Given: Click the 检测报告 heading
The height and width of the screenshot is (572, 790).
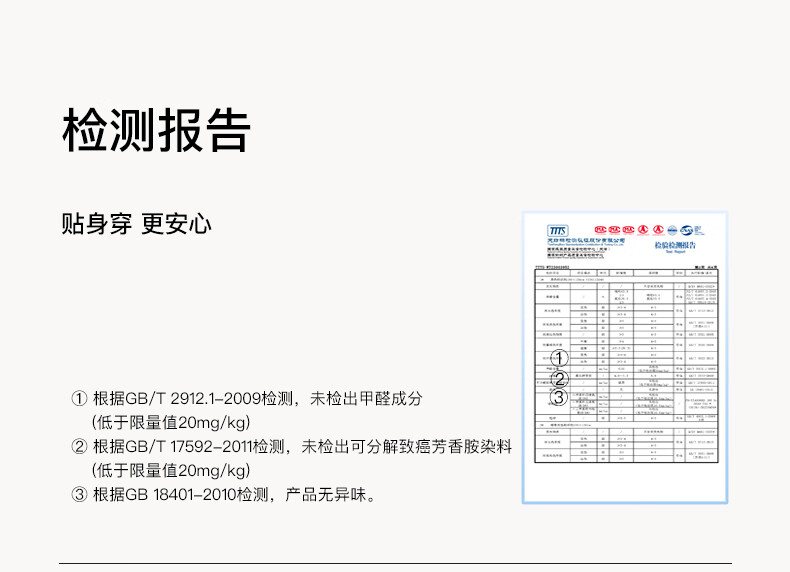Looking at the screenshot, I should click(156, 131).
